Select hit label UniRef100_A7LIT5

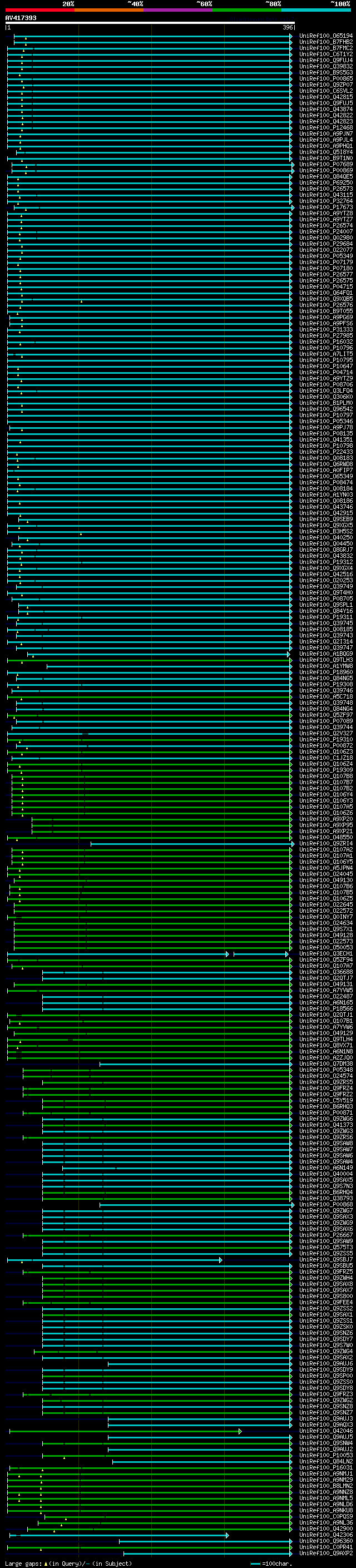coord(325,354)
